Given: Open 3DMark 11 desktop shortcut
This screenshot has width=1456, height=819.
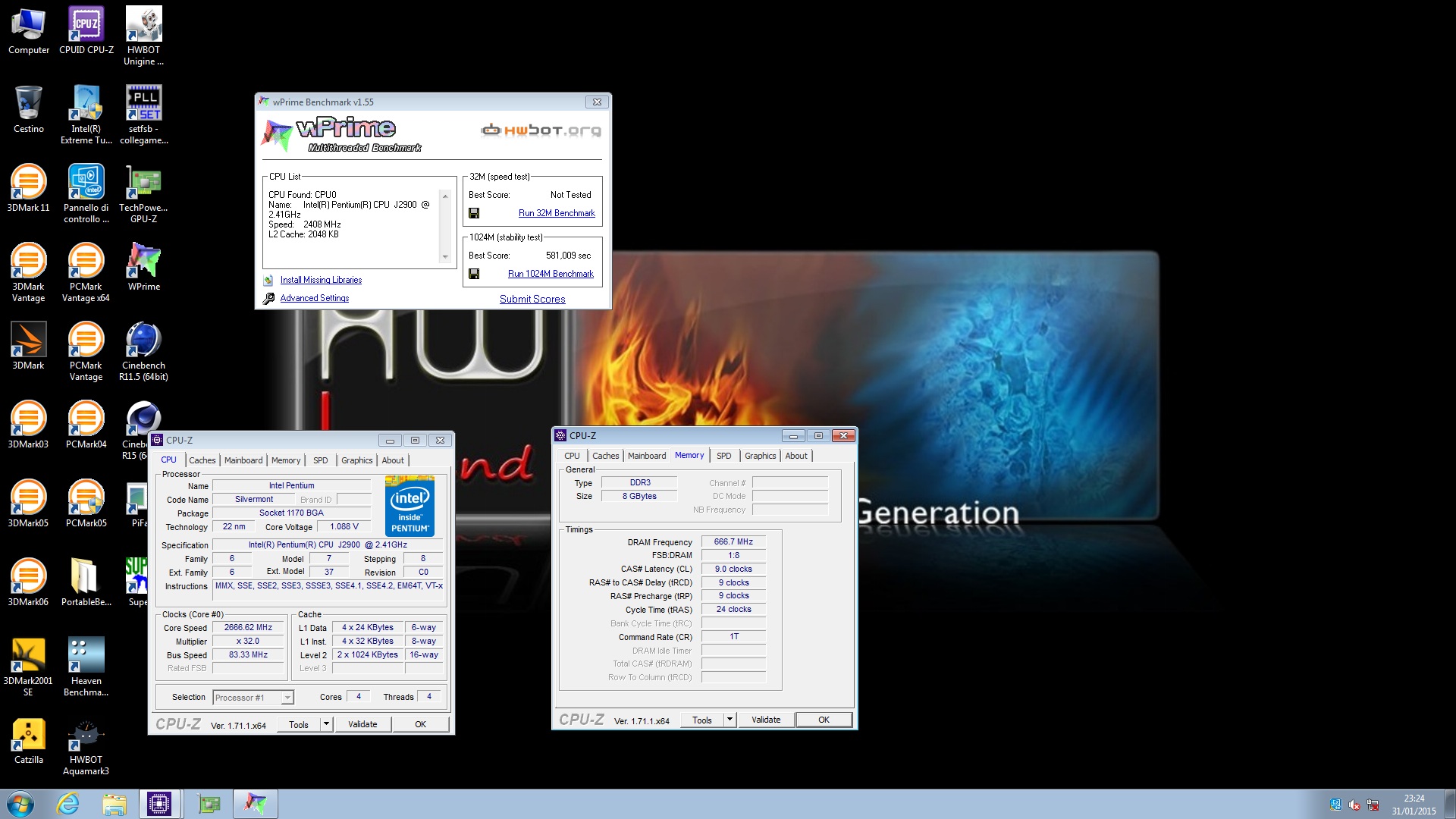Looking at the screenshot, I should pos(29,188).
